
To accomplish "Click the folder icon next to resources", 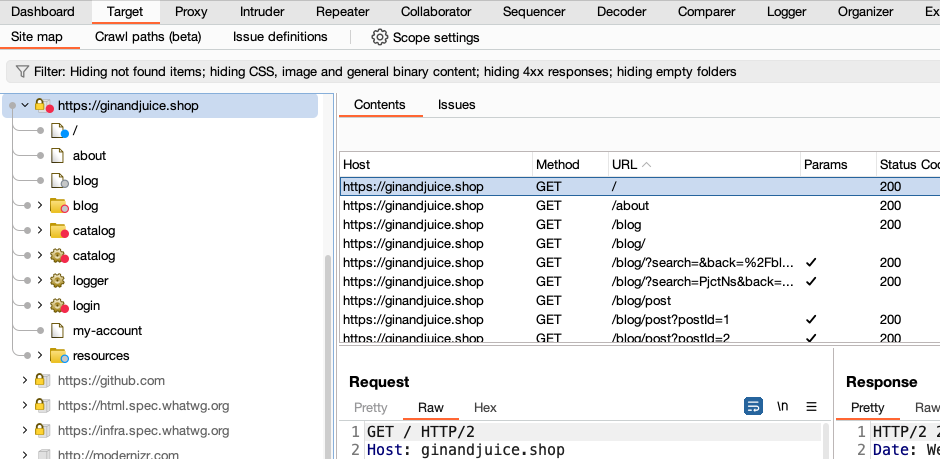I will click(58, 356).
